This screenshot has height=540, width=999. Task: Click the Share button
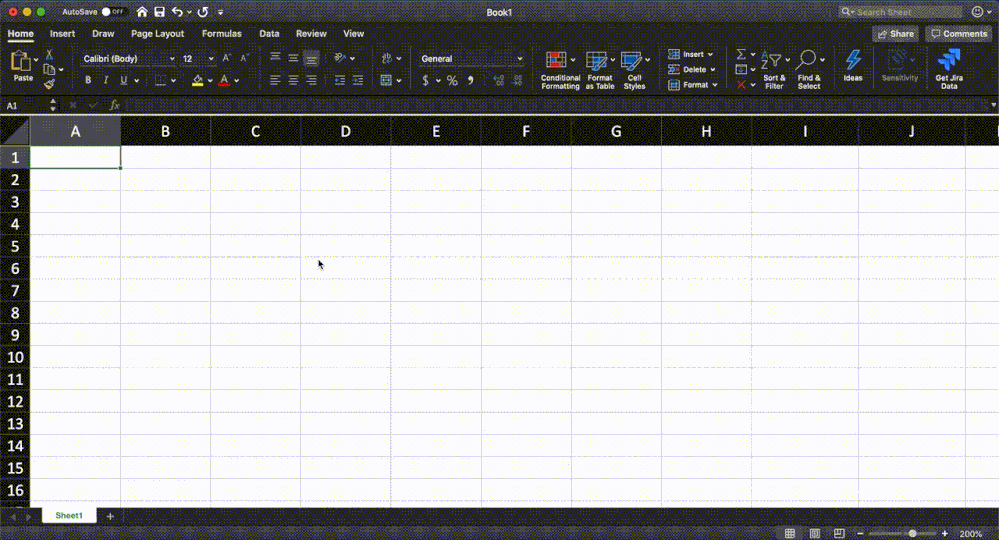[896, 34]
